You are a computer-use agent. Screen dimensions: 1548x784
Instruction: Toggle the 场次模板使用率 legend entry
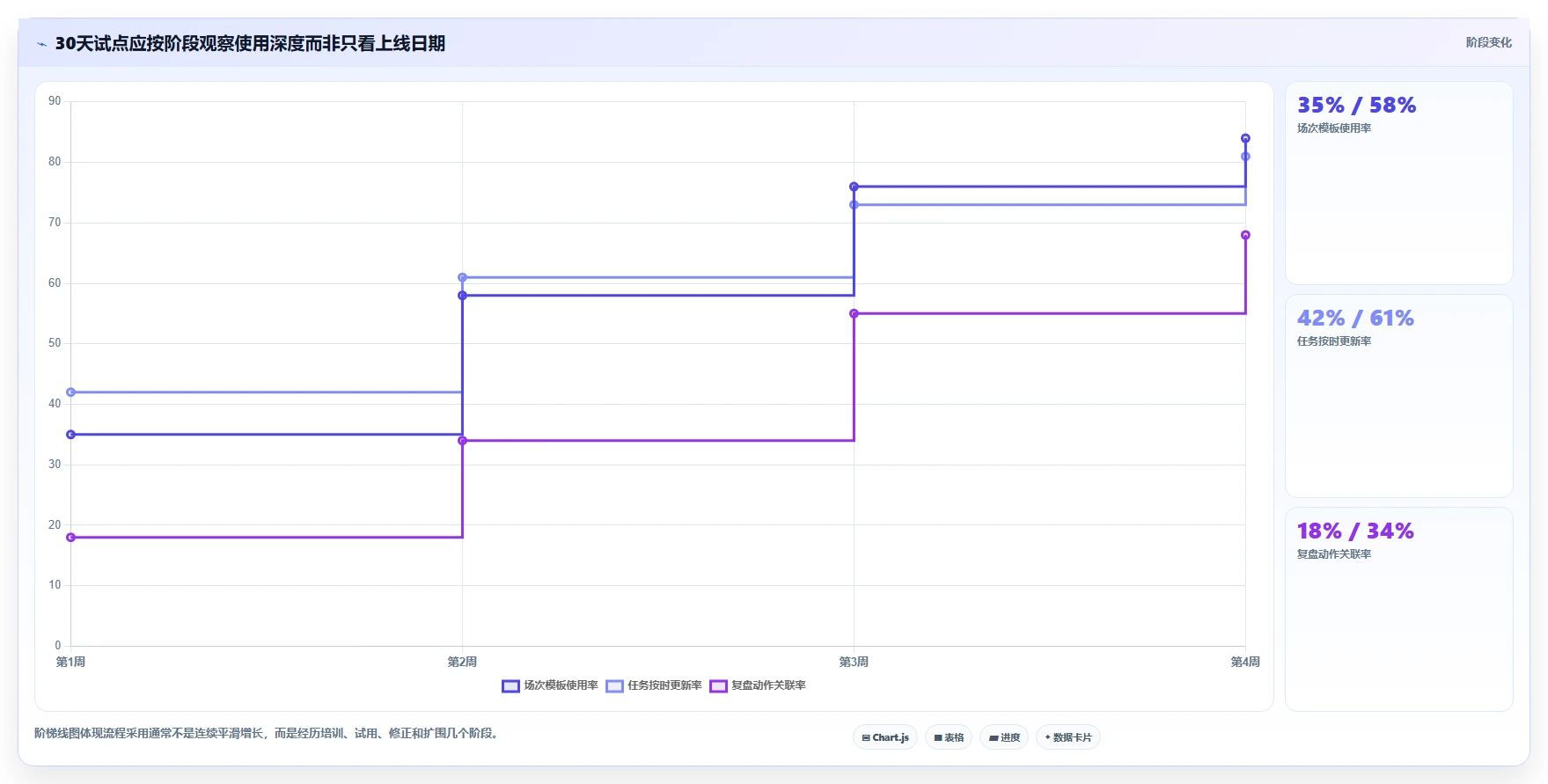coord(550,685)
